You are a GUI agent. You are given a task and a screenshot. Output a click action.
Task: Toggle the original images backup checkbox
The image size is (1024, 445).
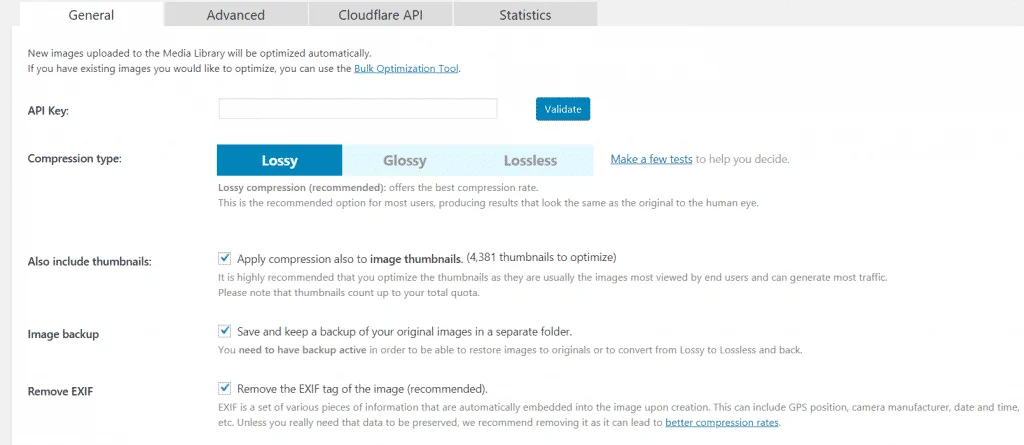coord(225,331)
